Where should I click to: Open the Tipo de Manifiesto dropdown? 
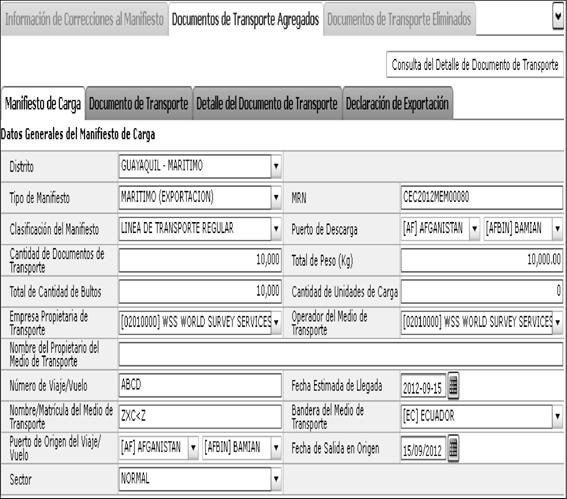(276, 197)
